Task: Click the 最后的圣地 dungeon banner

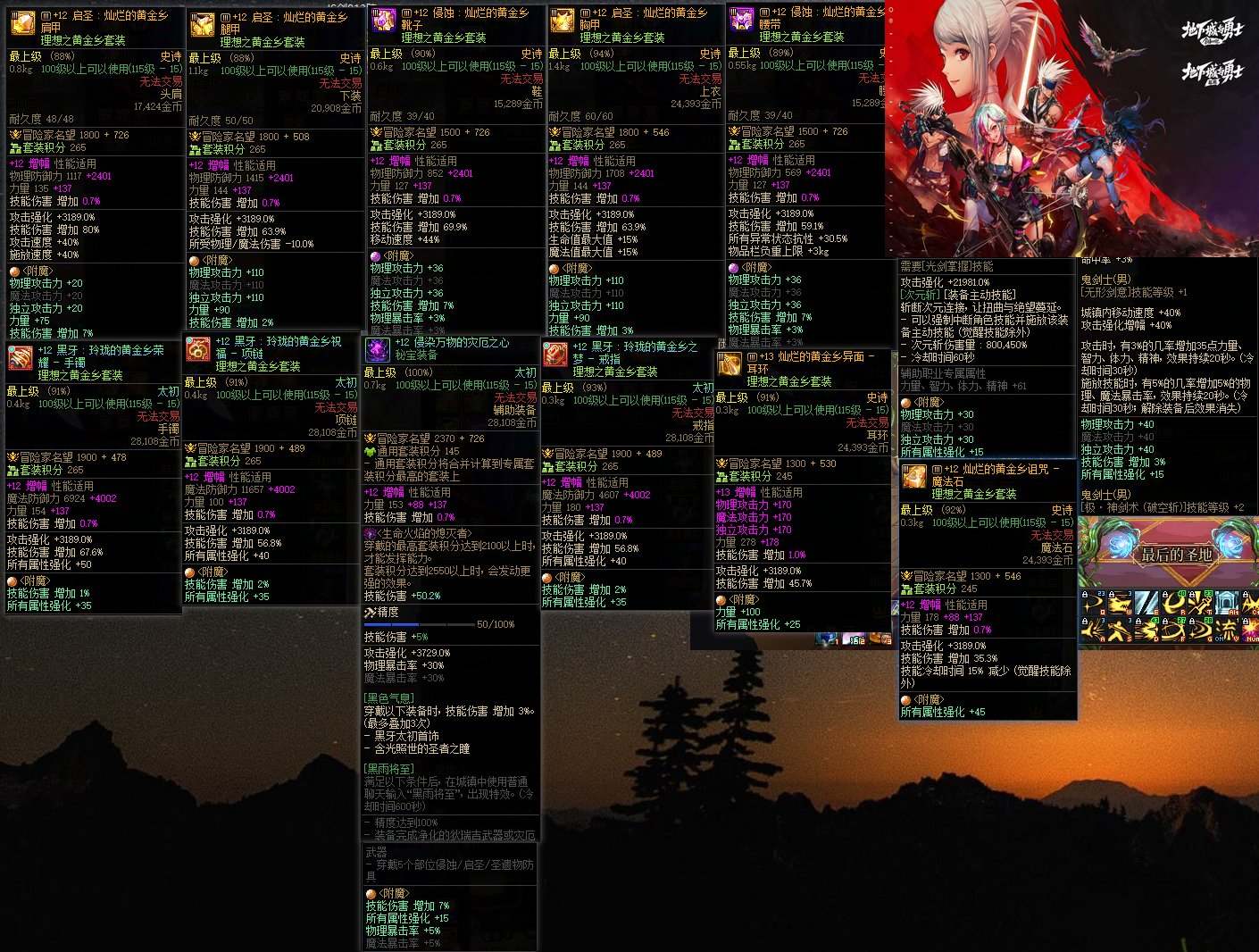Action: (1168, 554)
